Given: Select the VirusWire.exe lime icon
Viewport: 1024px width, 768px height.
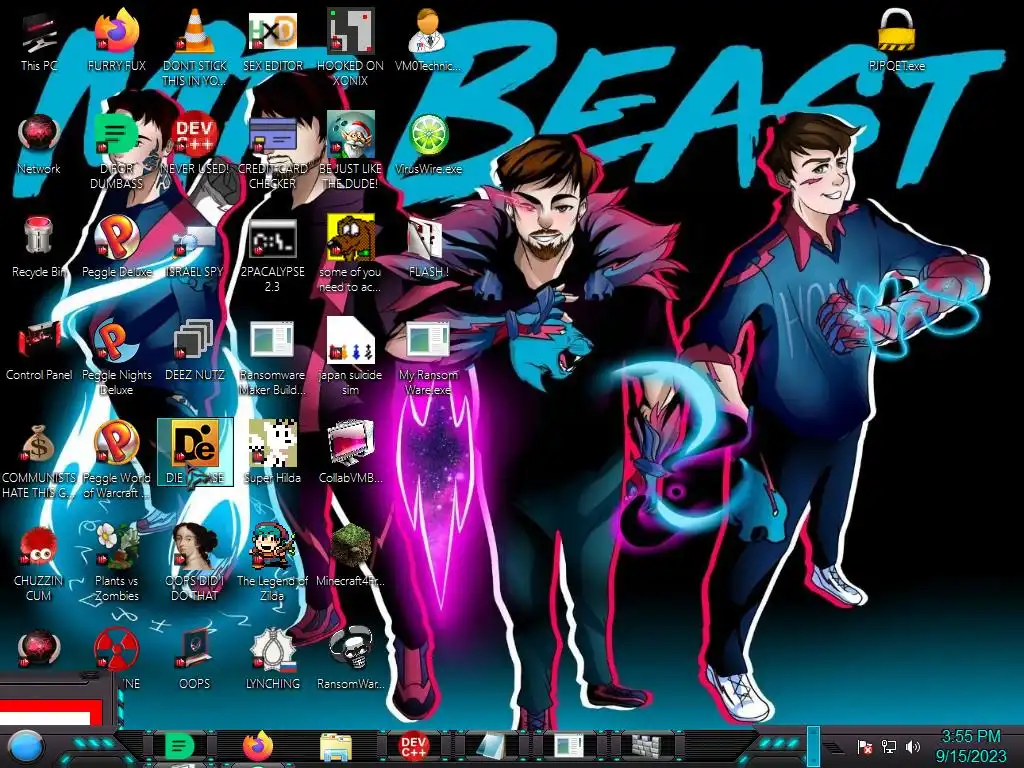Looking at the screenshot, I should pyautogui.click(x=428, y=144).
